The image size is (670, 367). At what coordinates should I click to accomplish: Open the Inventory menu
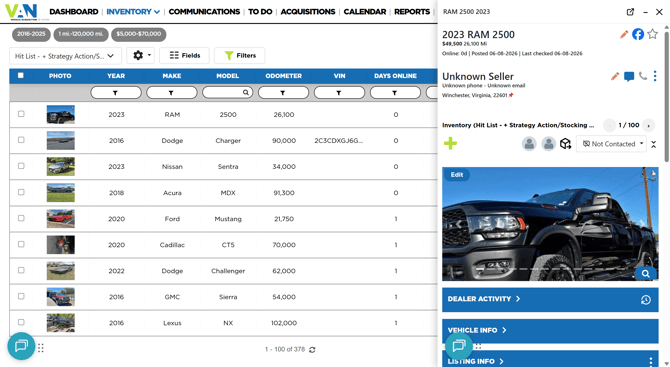pos(133,12)
